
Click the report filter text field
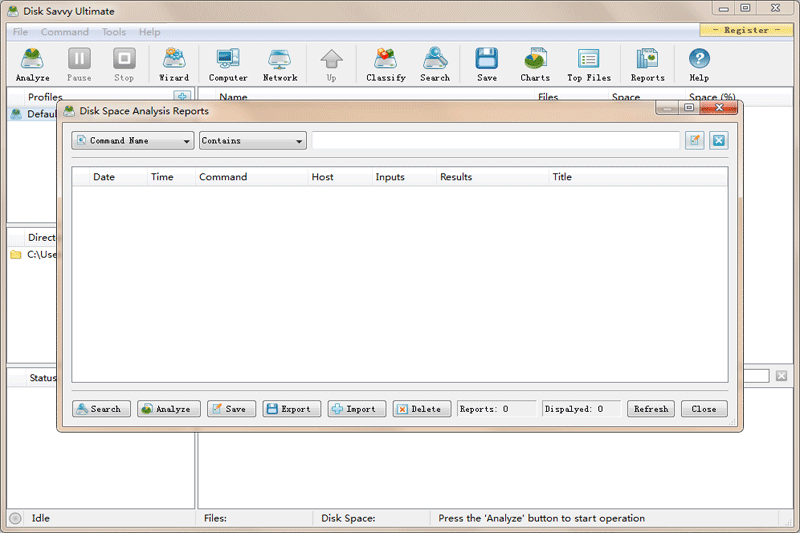(x=495, y=141)
